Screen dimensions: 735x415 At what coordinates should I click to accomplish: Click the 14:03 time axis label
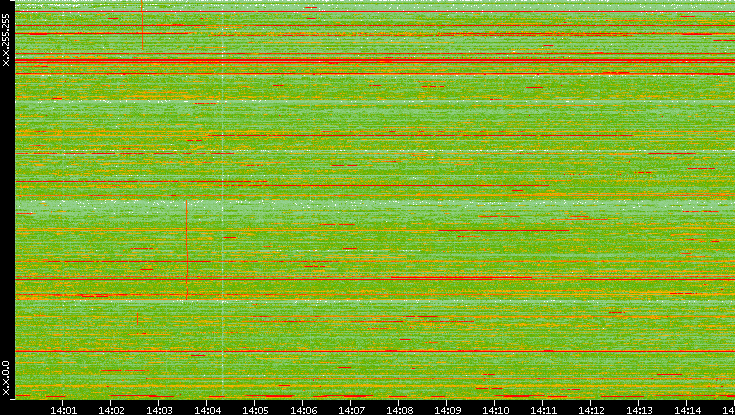tap(159, 411)
